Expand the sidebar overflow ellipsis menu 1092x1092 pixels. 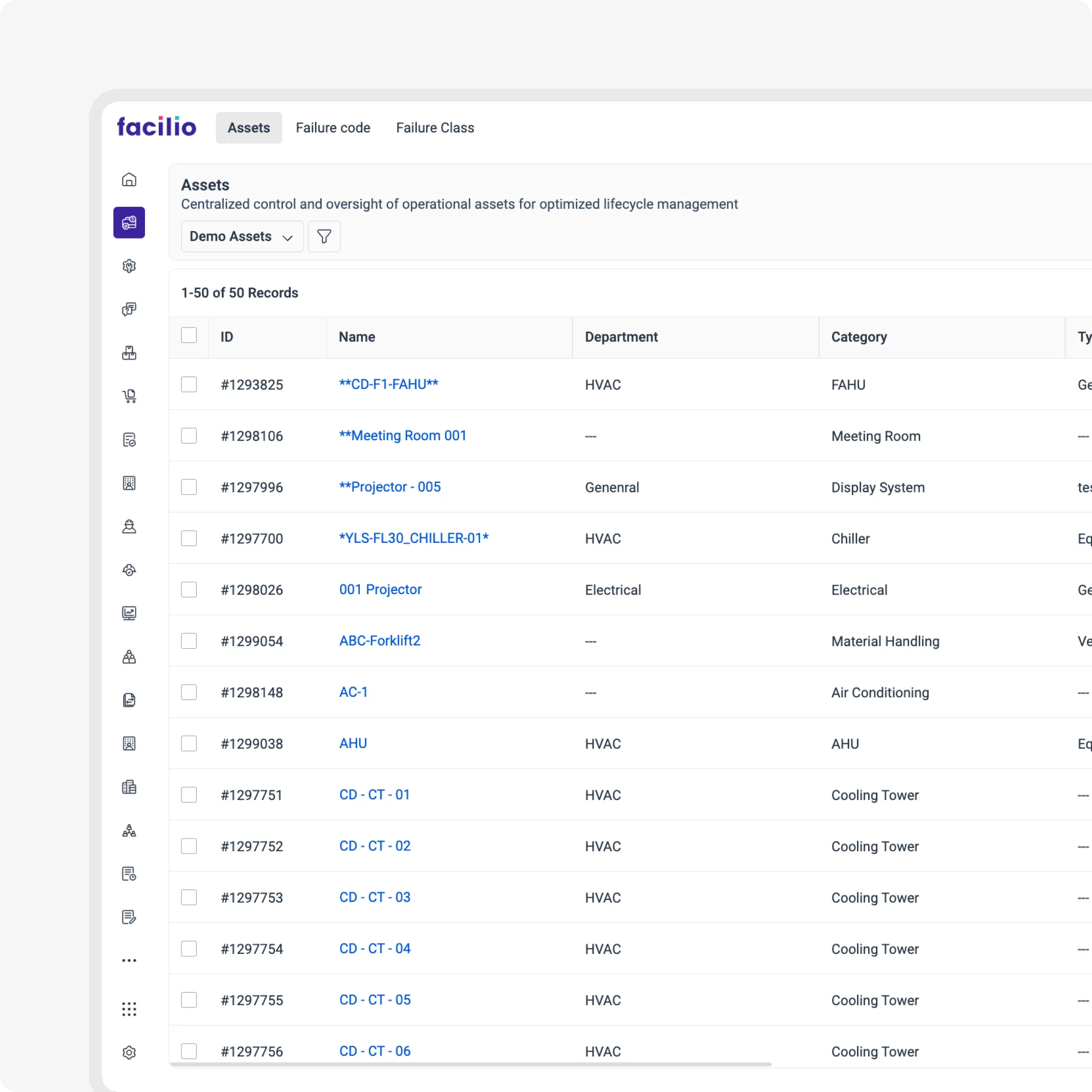pos(130,961)
